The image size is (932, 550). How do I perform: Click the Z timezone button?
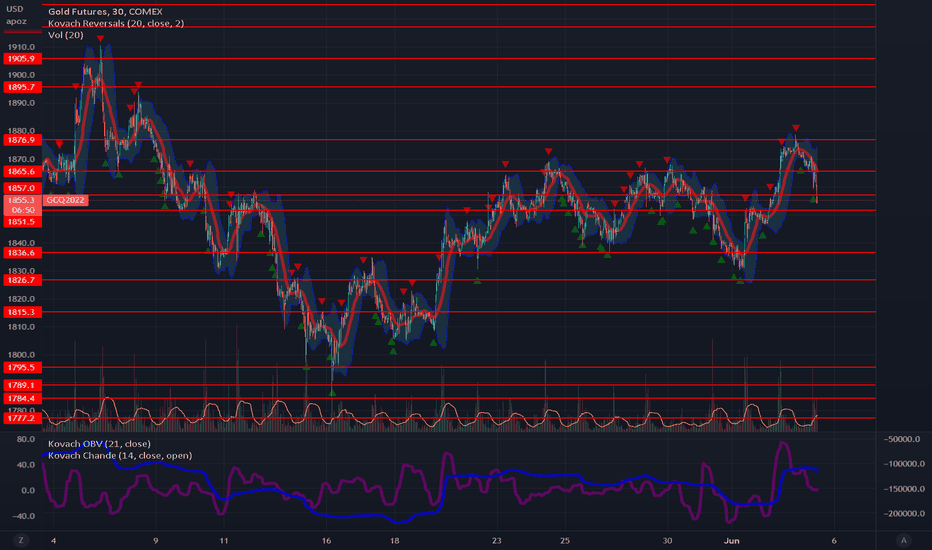pos(21,540)
